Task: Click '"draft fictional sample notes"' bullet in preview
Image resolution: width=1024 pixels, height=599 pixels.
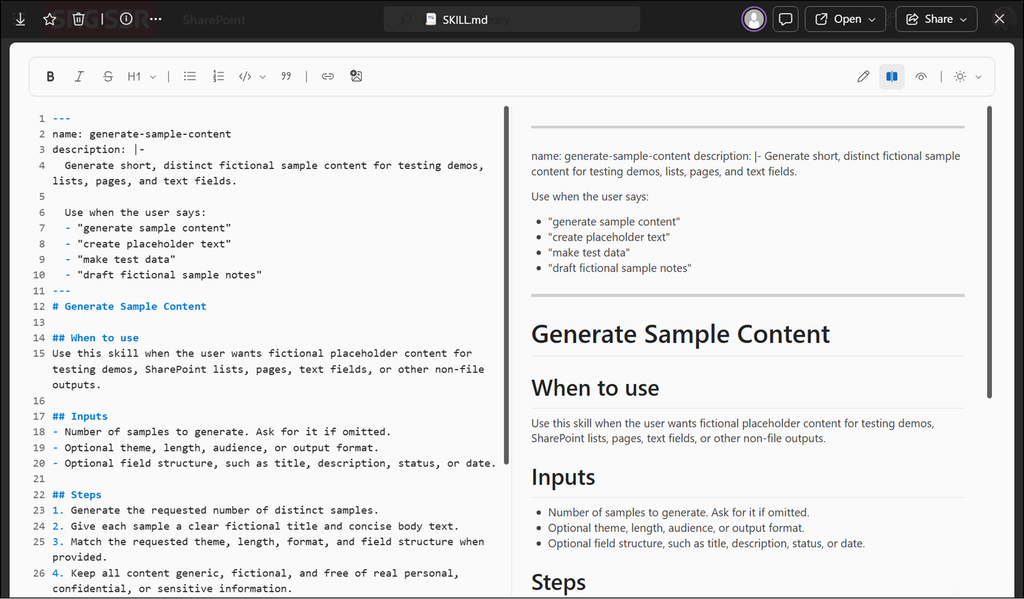Action: point(620,268)
